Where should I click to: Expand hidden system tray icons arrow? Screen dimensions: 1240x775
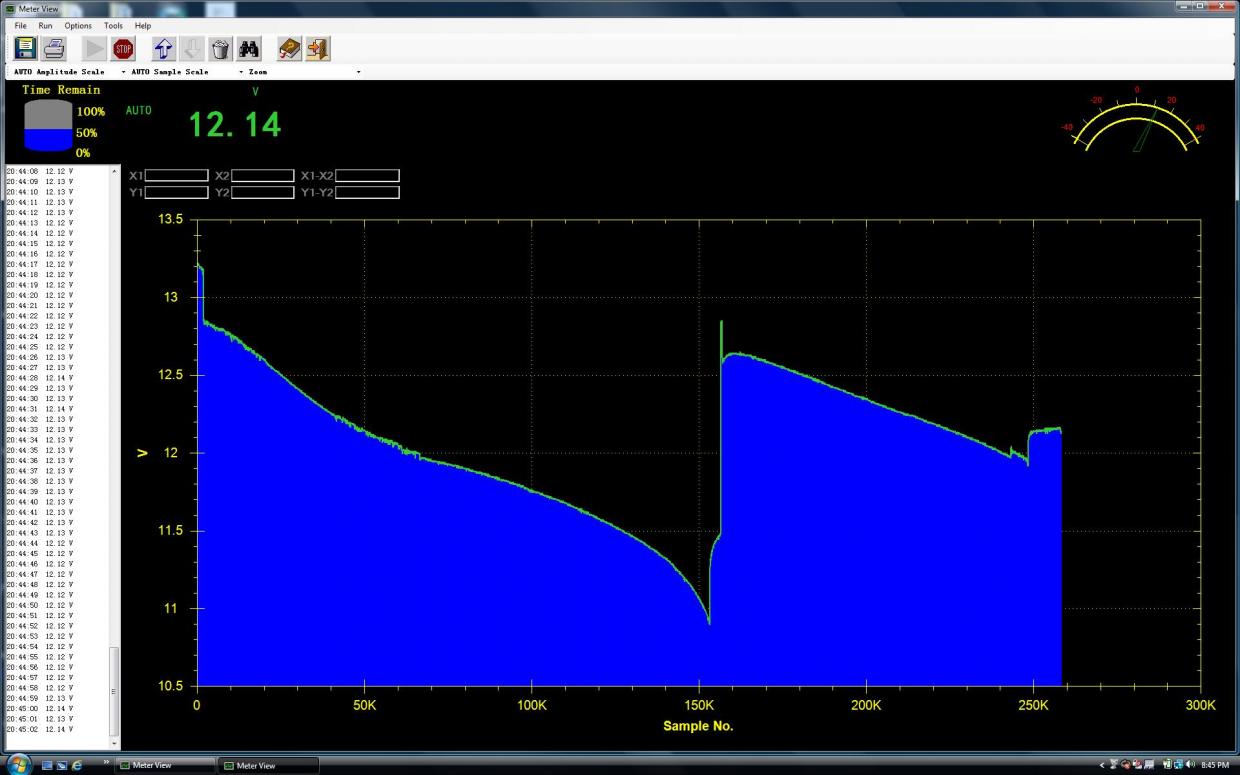pyautogui.click(x=1101, y=766)
